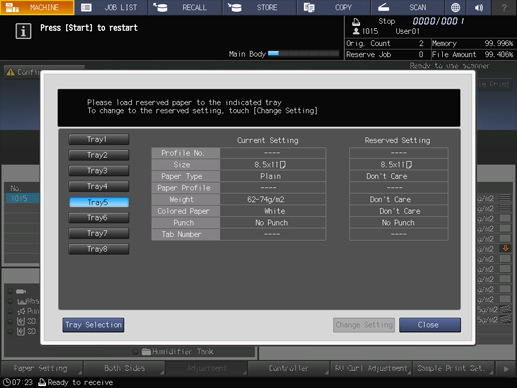517x388 pixels.
Task: Select Tray4
Action: [99, 186]
